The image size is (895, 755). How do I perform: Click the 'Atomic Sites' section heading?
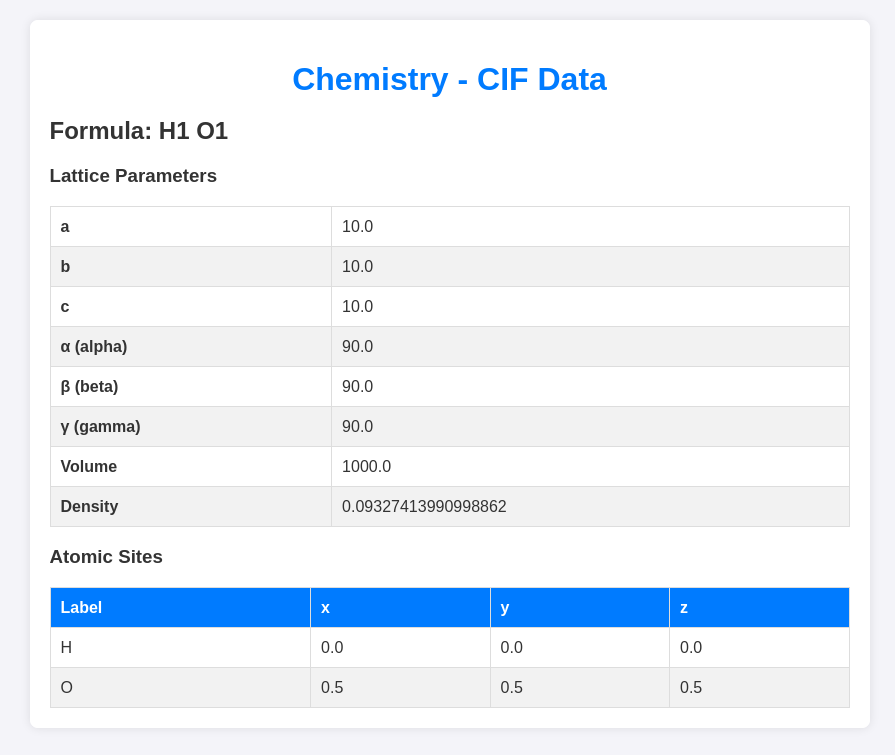pos(106,556)
